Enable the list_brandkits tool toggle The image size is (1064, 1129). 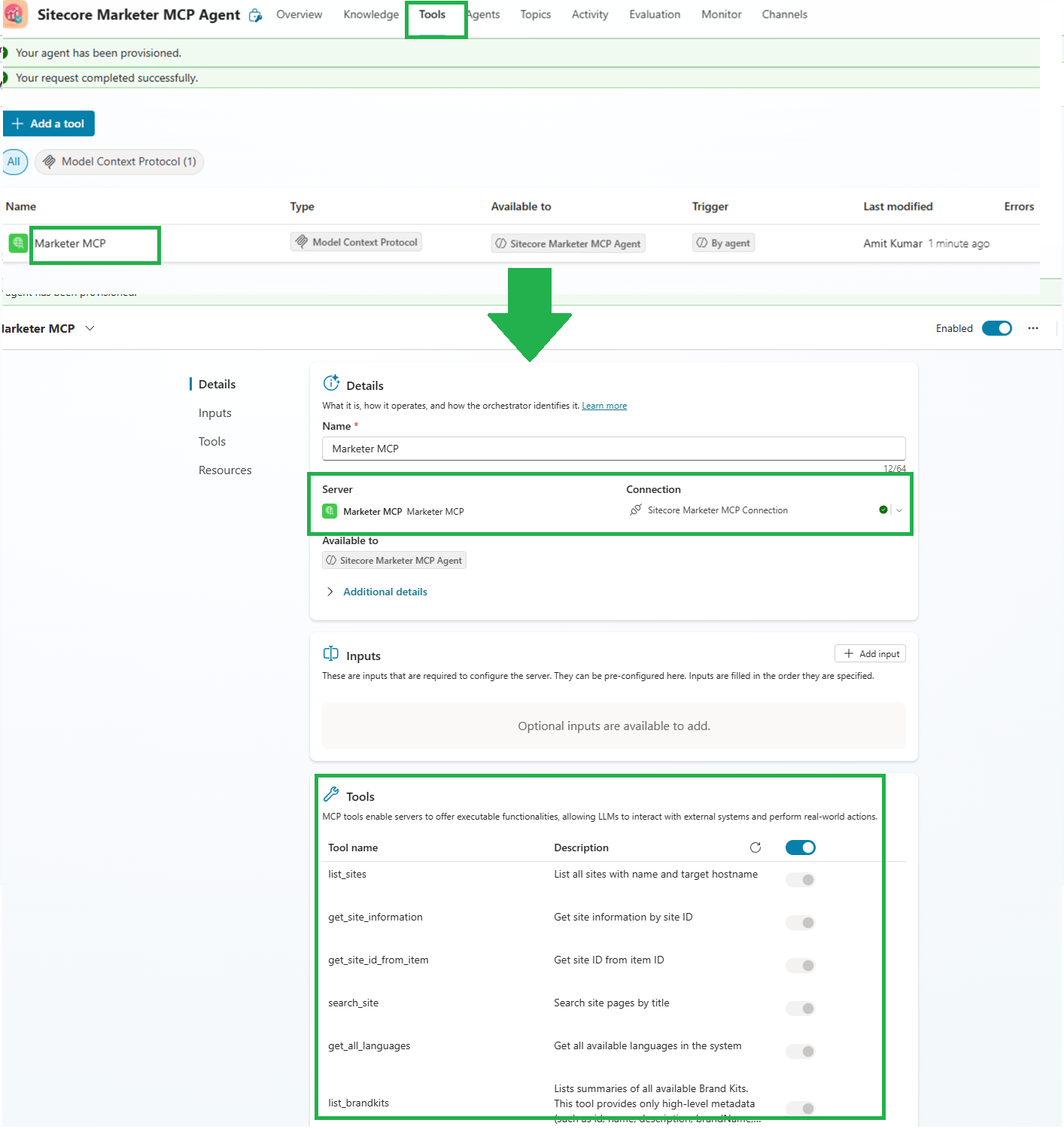point(801,1109)
